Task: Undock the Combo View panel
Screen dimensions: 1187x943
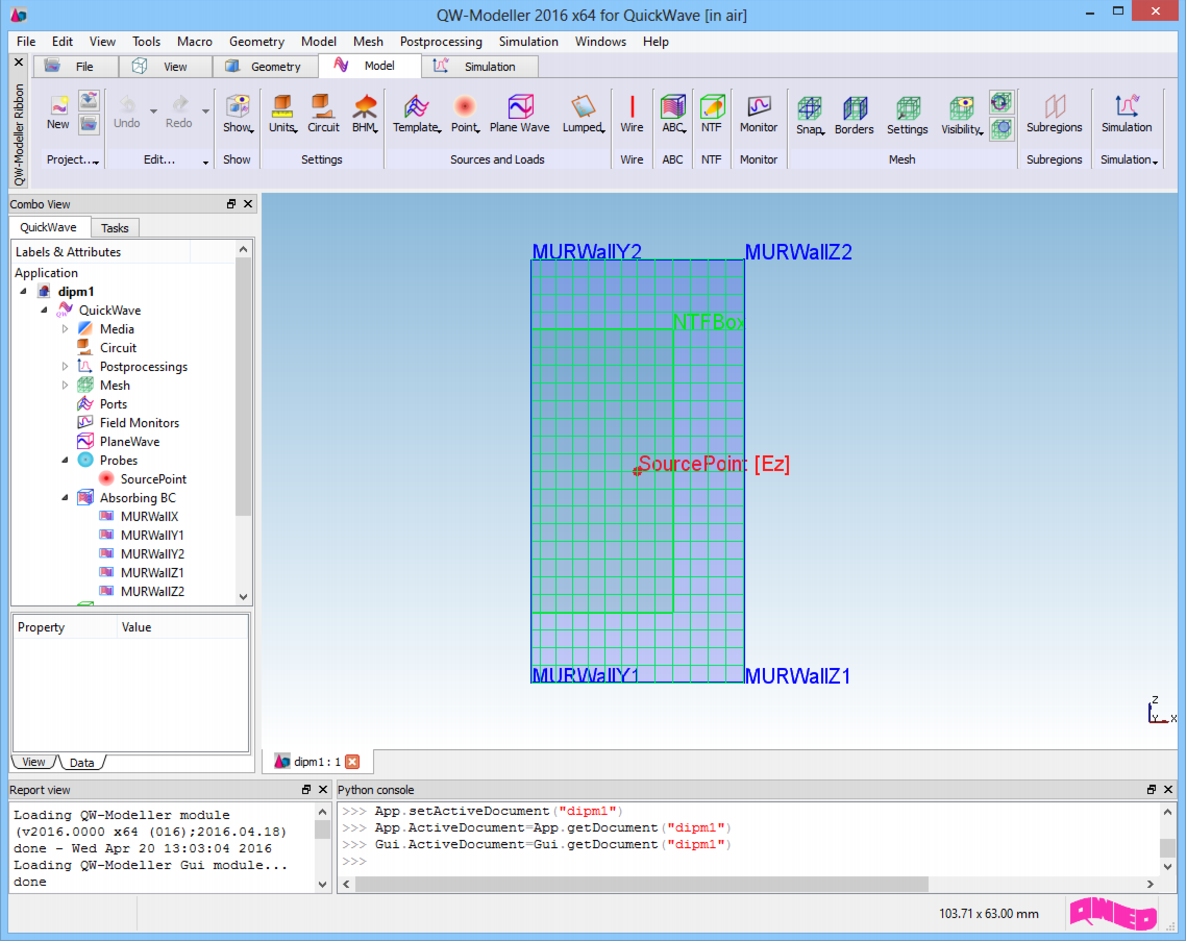Action: click(x=231, y=204)
